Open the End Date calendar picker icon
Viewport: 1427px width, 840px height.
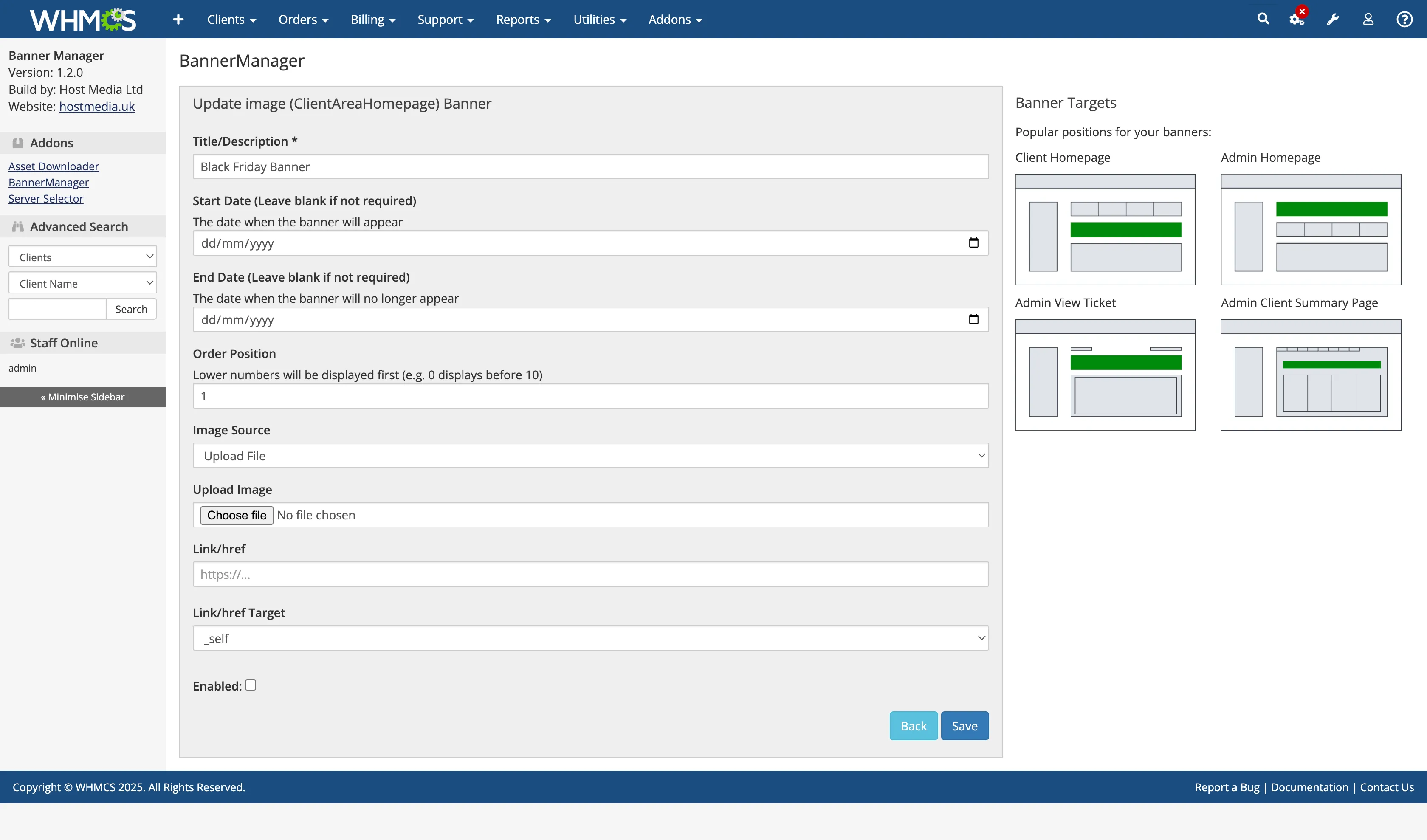coord(973,319)
